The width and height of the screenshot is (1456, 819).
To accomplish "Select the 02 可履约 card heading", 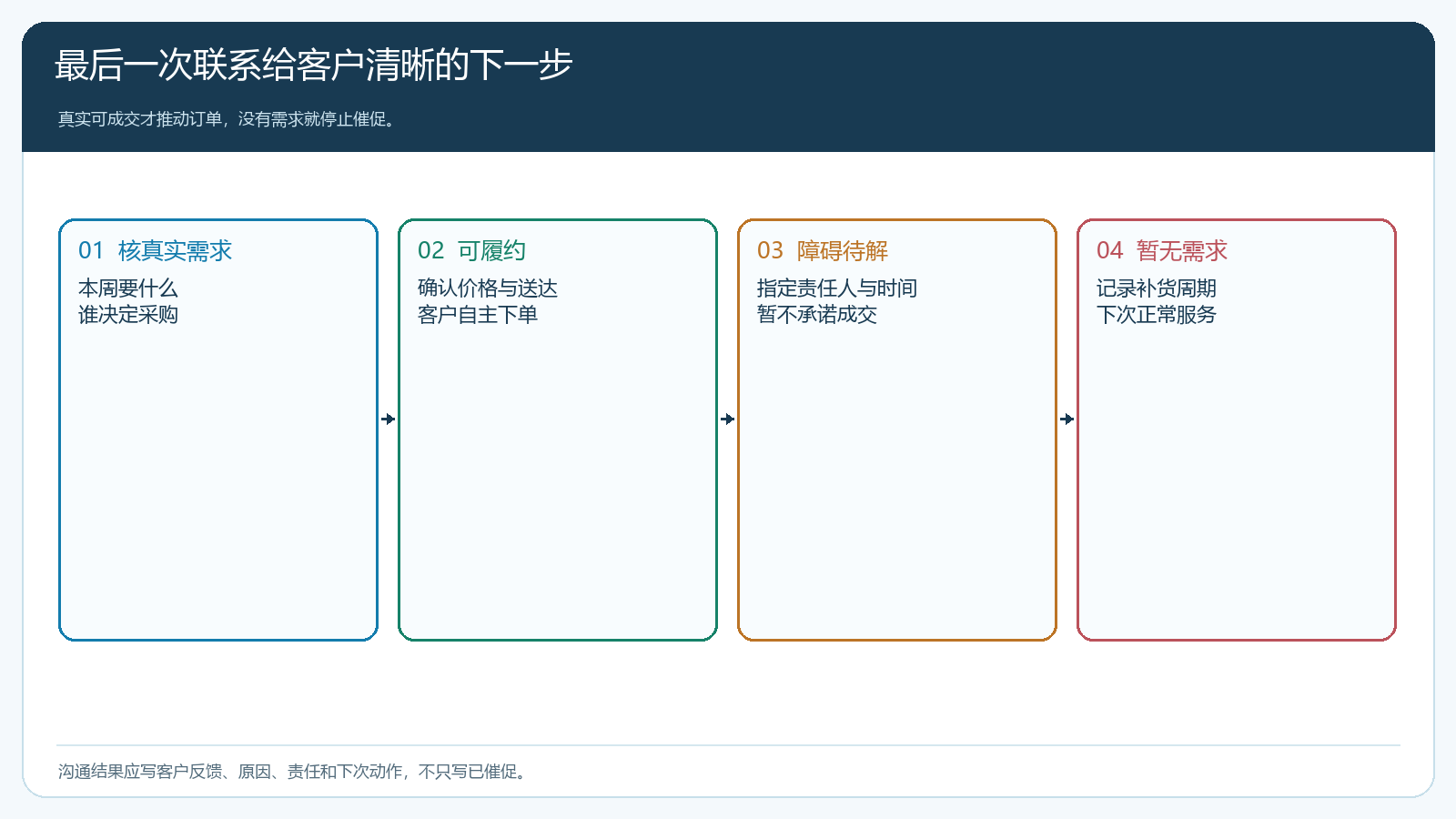I will click(471, 250).
